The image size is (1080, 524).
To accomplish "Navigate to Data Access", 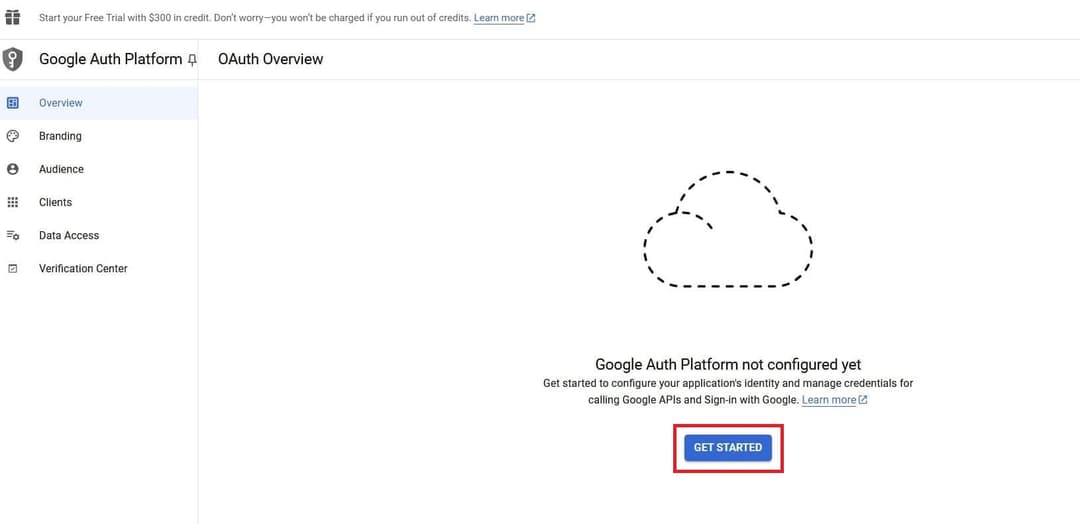I will pyautogui.click(x=69, y=235).
